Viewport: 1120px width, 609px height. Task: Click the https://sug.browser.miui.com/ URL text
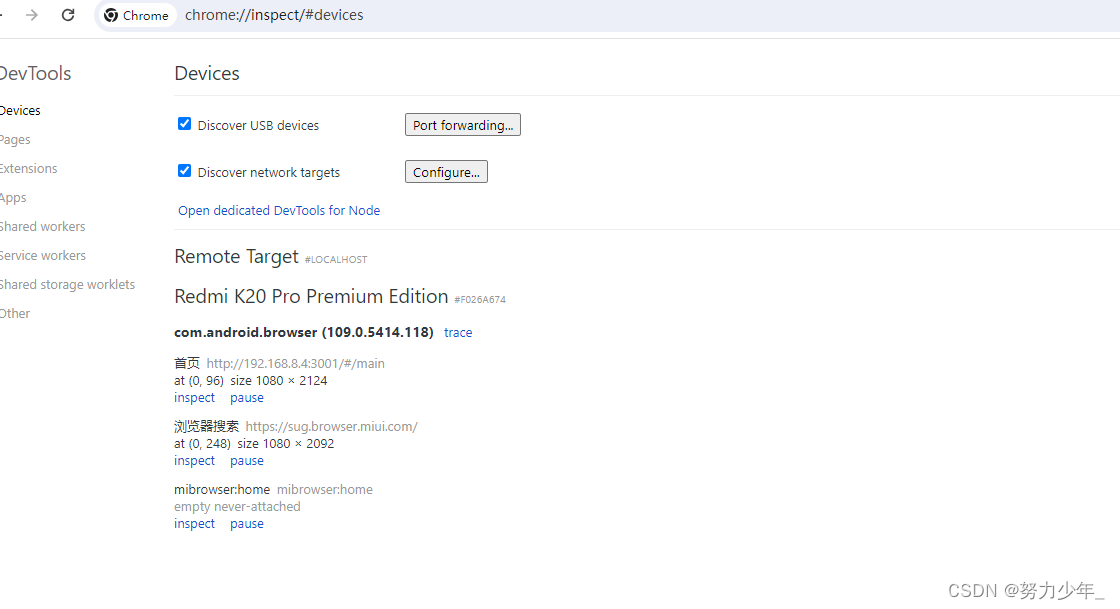tap(331, 426)
